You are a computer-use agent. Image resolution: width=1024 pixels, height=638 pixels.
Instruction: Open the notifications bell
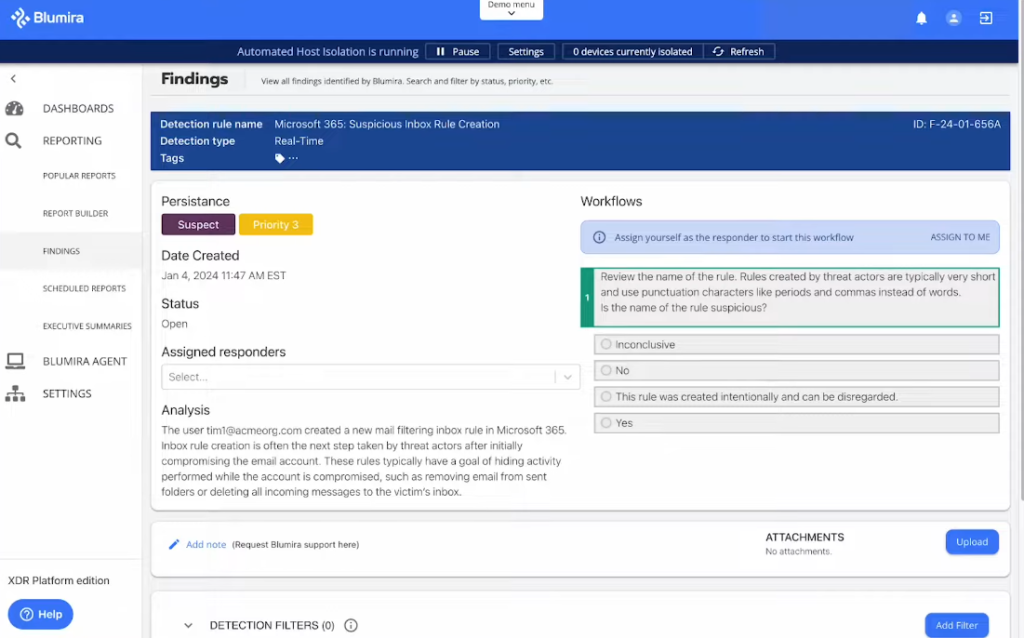(921, 18)
